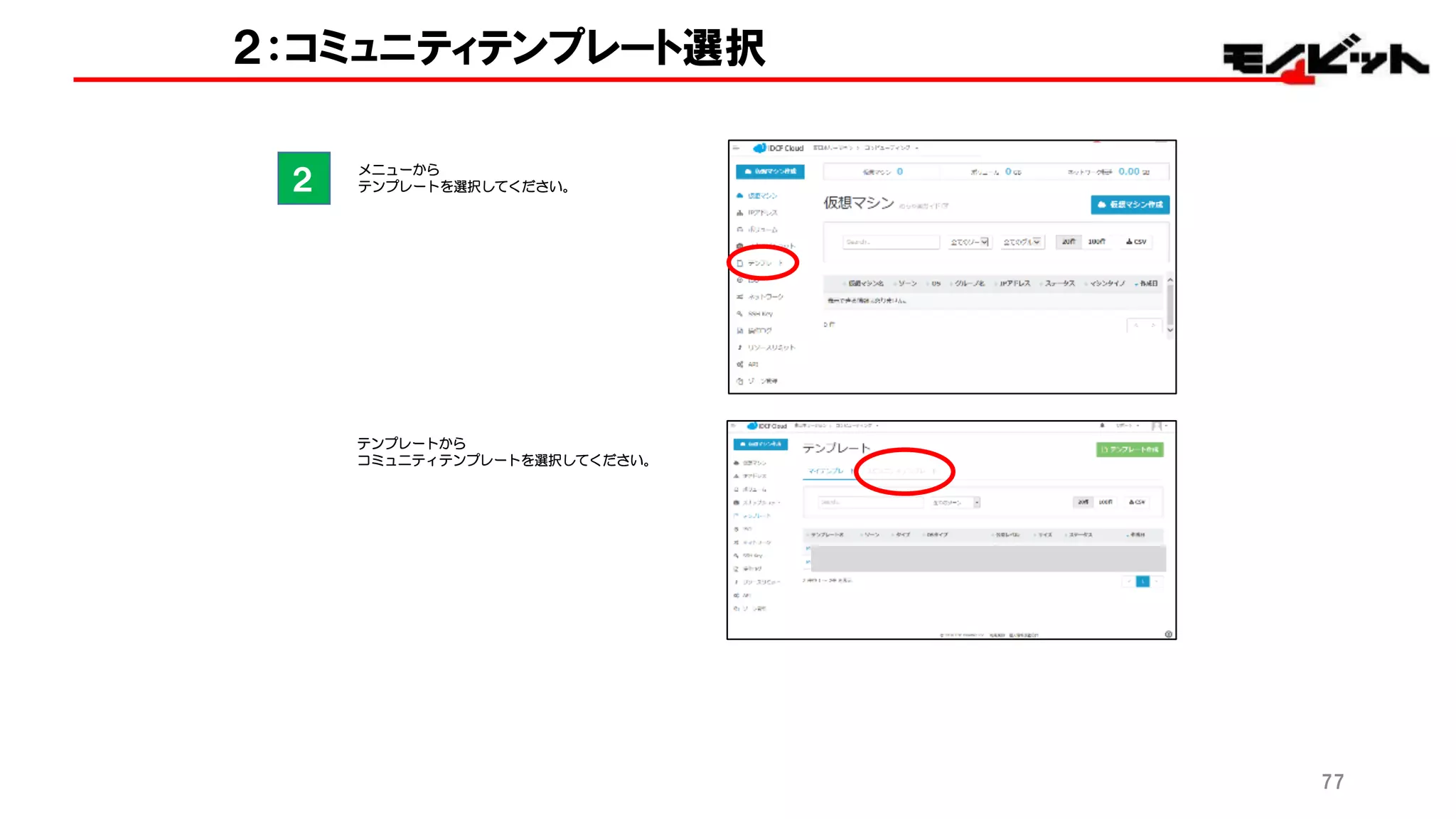The image size is (1456, 819).
Task: Open all-groups dropdown in upper screenshot
Action: pyautogui.click(x=1022, y=242)
